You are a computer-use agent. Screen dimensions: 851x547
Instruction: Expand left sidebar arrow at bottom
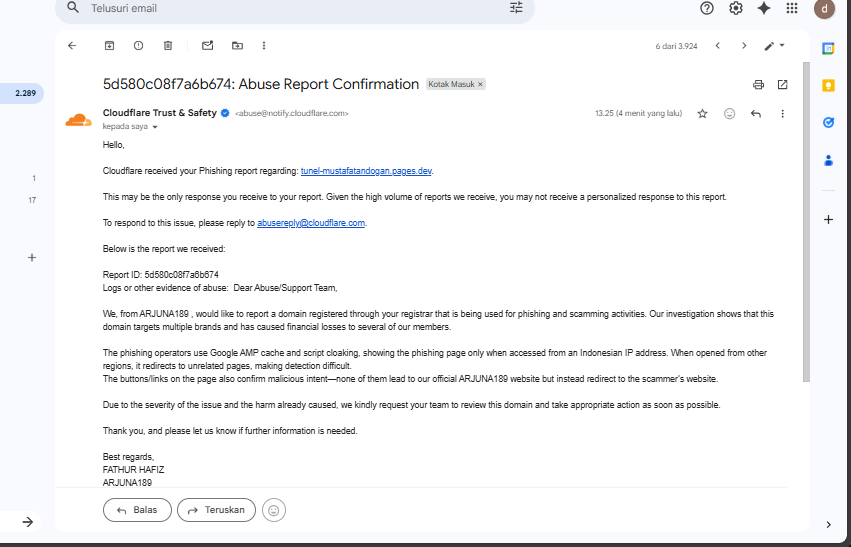[28, 522]
